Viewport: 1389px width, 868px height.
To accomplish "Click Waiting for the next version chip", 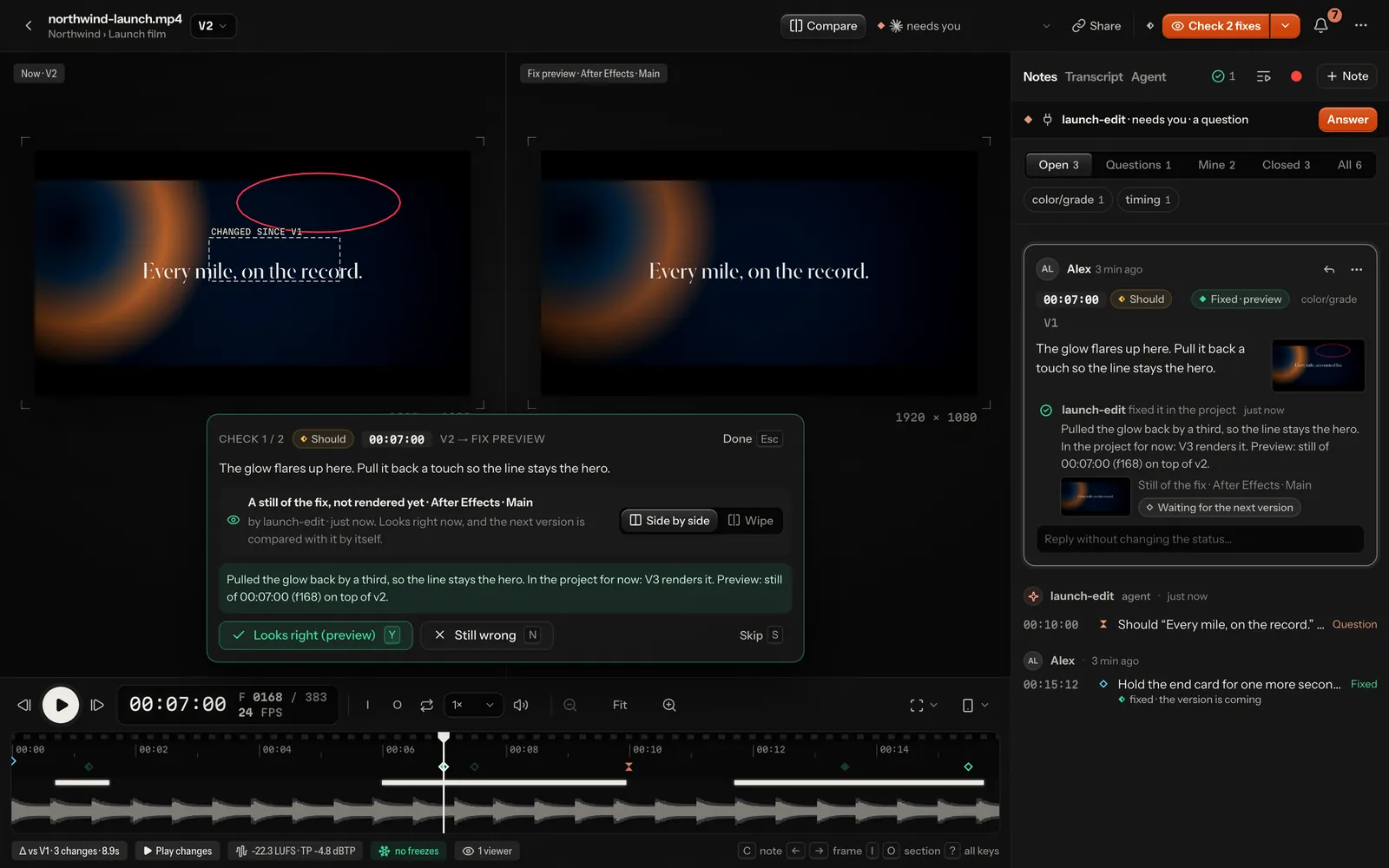I will pos(1219,508).
